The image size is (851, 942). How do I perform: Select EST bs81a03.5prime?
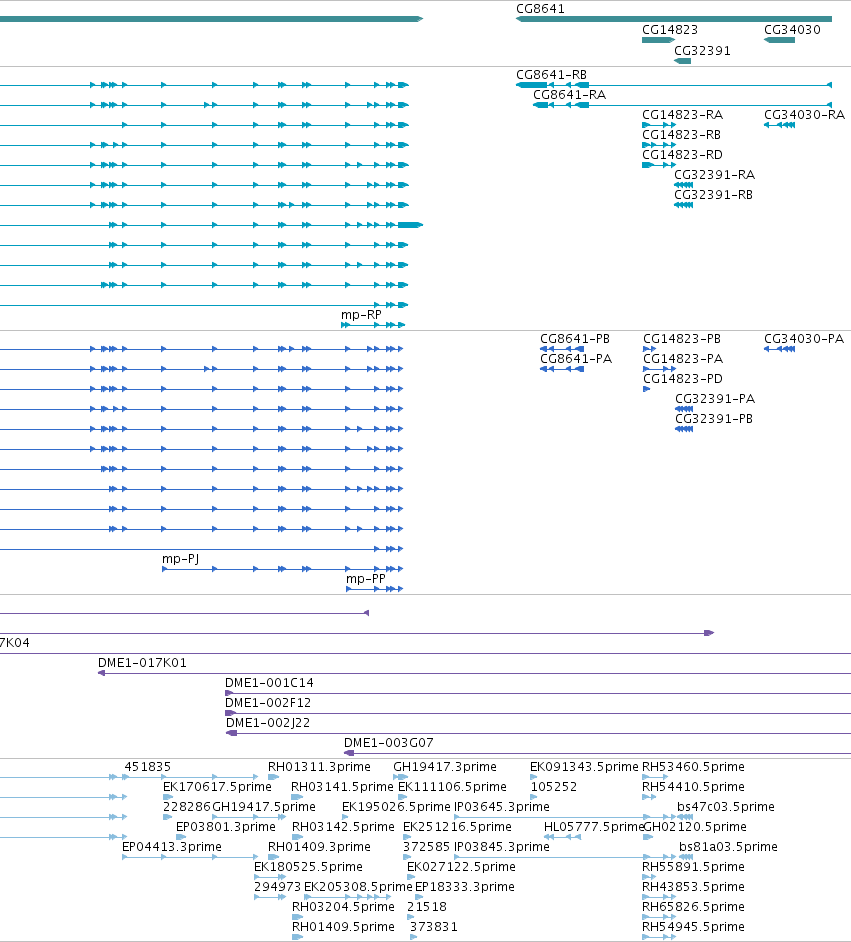pos(728,847)
